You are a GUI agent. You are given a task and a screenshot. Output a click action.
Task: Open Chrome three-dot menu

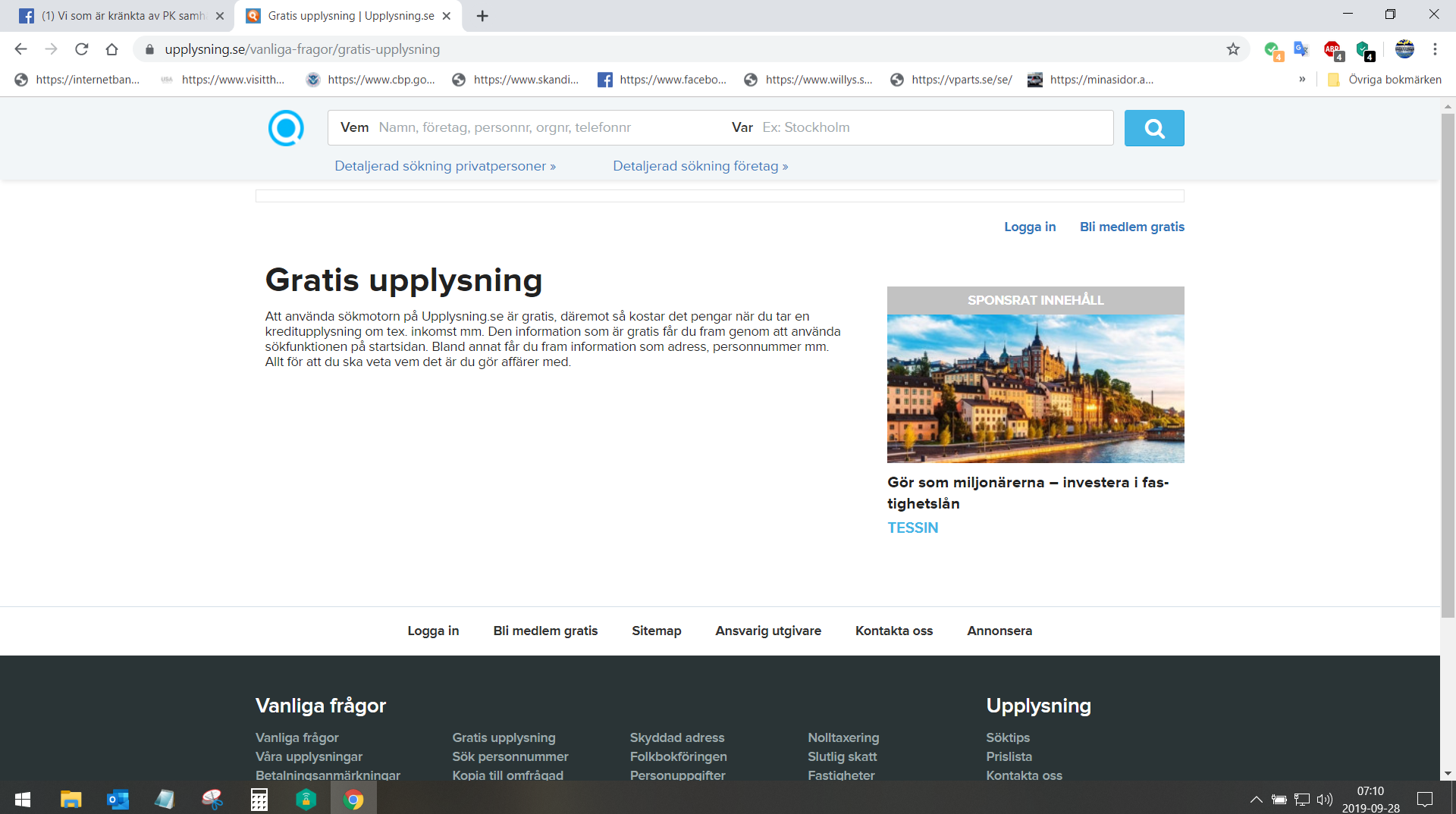[1435, 49]
